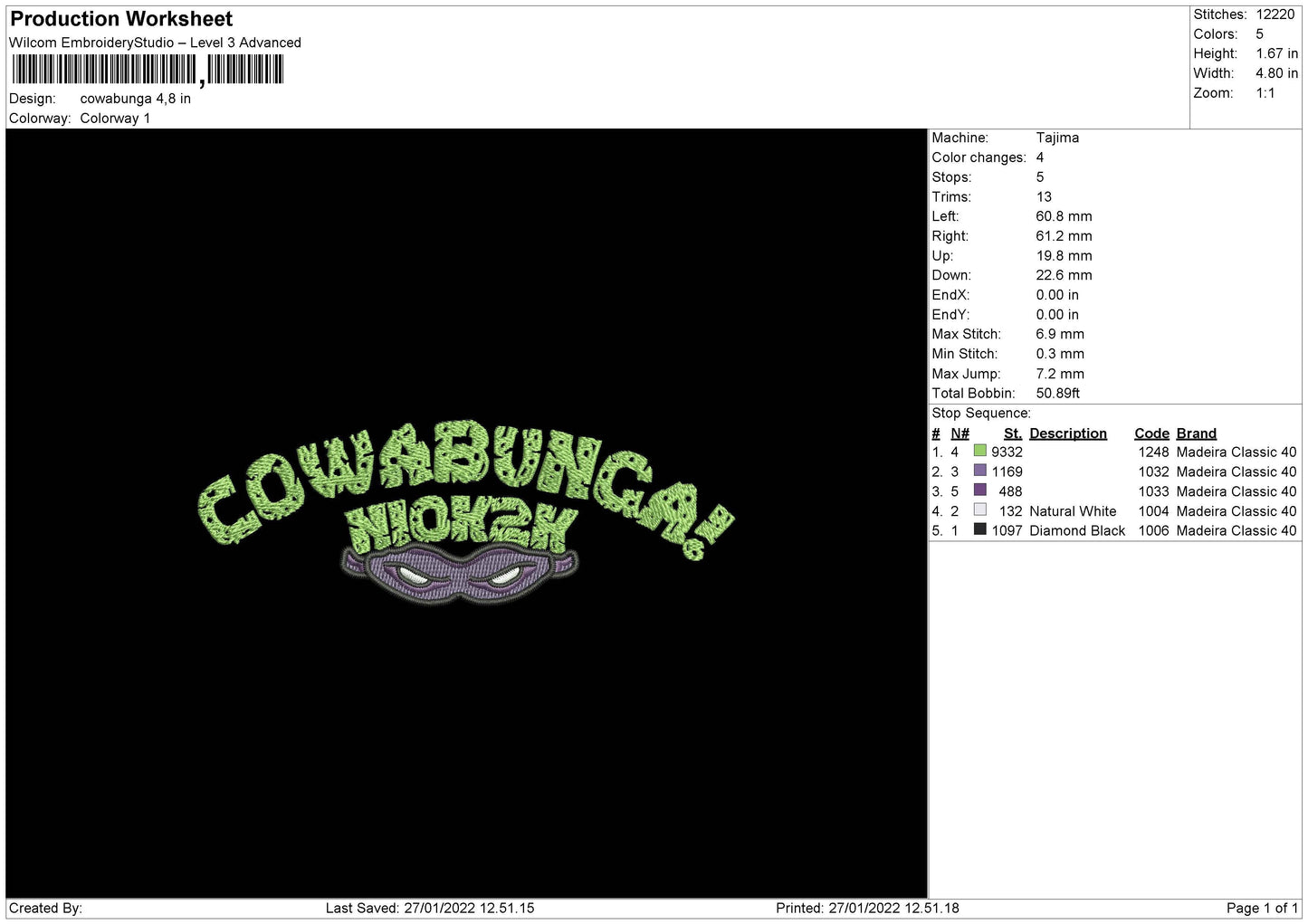The height and width of the screenshot is (924, 1308).
Task: Click the Machine value Tajima
Action: 1057,138
